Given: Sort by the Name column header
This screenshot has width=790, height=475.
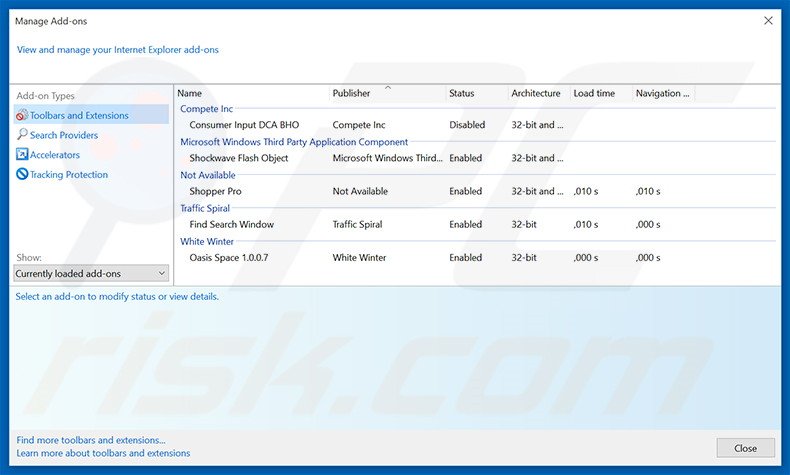Looking at the screenshot, I should [189, 93].
